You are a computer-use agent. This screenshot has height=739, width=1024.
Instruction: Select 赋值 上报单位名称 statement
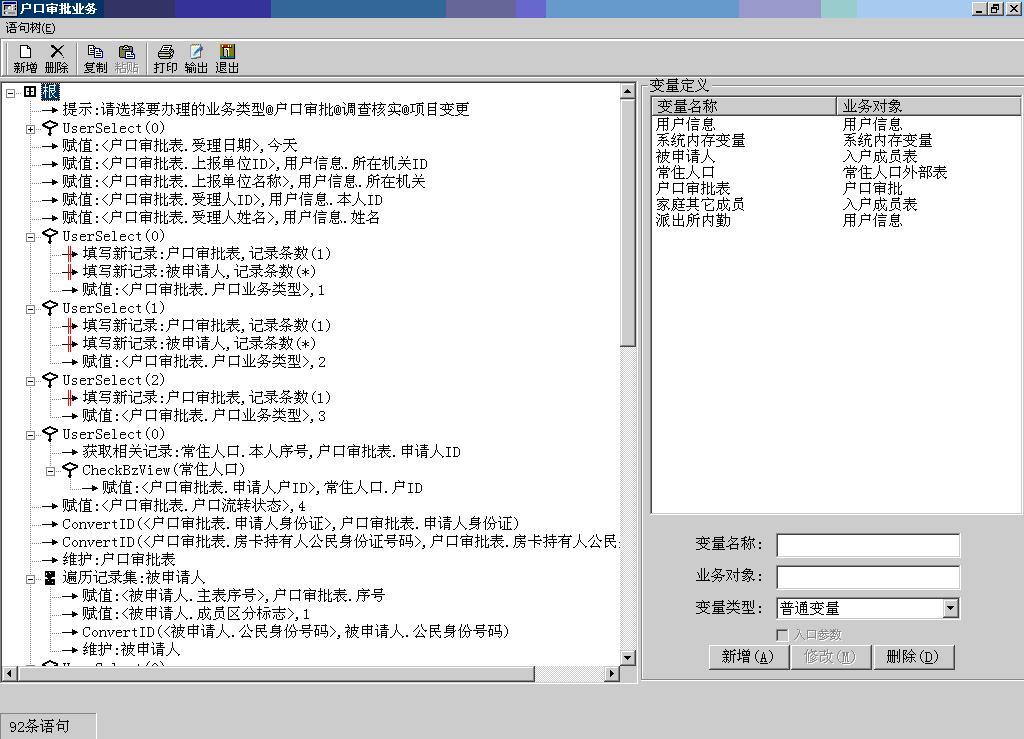pyautogui.click(x=244, y=181)
